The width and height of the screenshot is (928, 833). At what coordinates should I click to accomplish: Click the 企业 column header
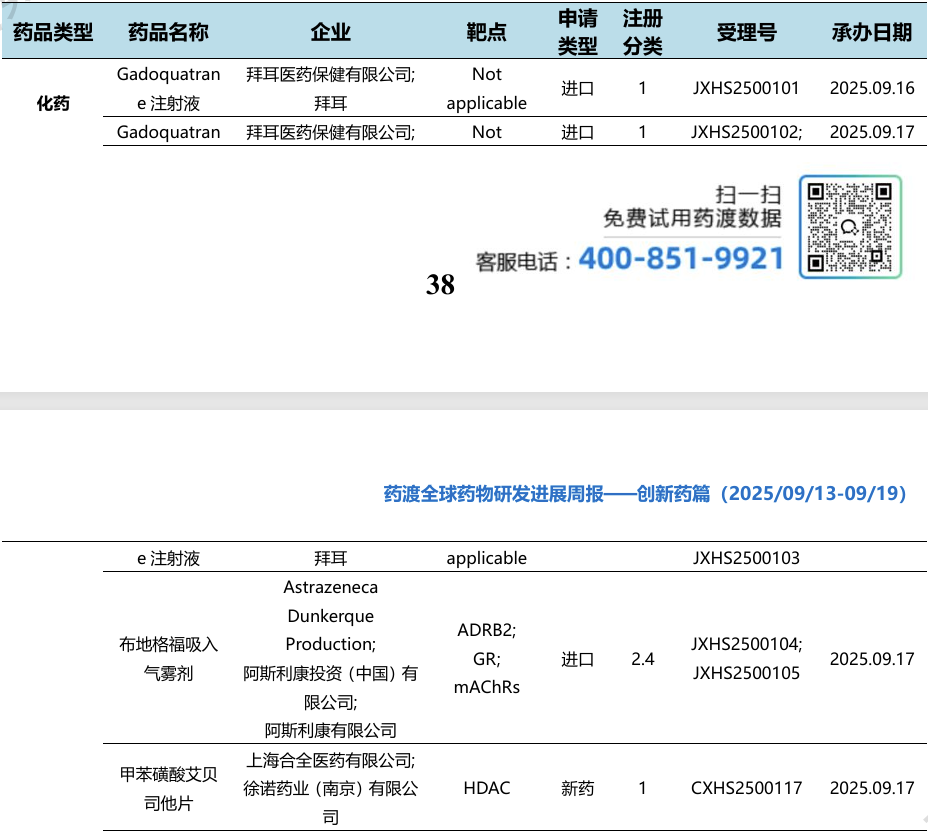click(331, 32)
